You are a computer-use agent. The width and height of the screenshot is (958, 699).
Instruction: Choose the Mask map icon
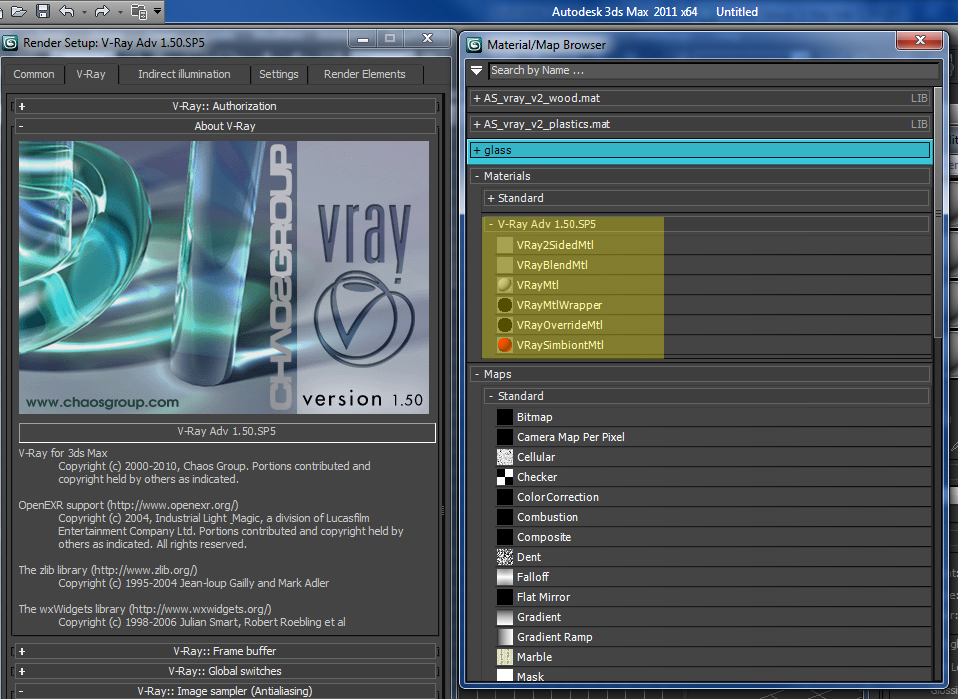click(x=505, y=676)
